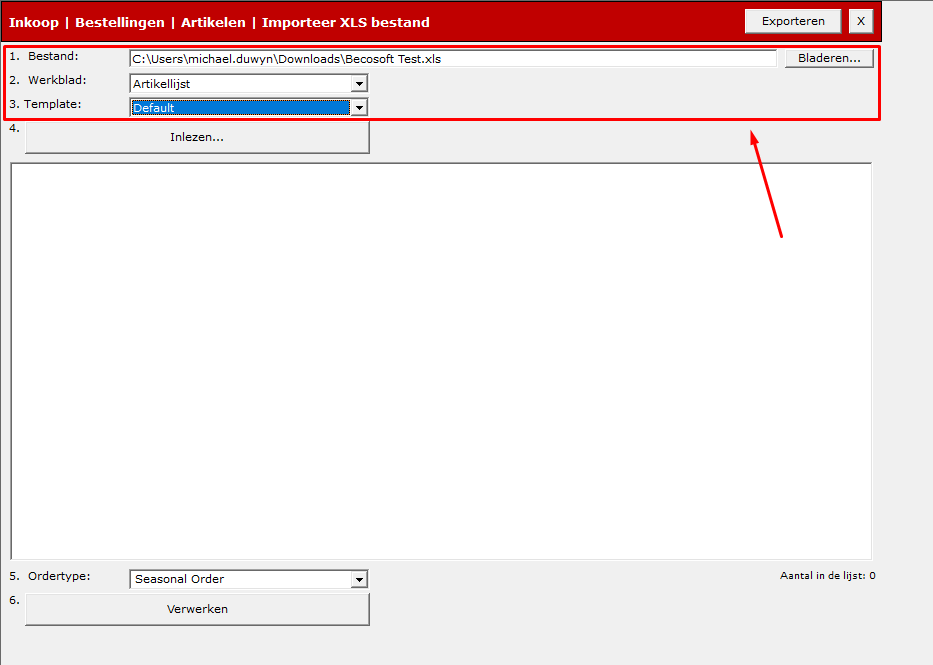Go to Inkoop in the breadcrumb title
Image resolution: width=933 pixels, height=665 pixels.
pos(34,23)
